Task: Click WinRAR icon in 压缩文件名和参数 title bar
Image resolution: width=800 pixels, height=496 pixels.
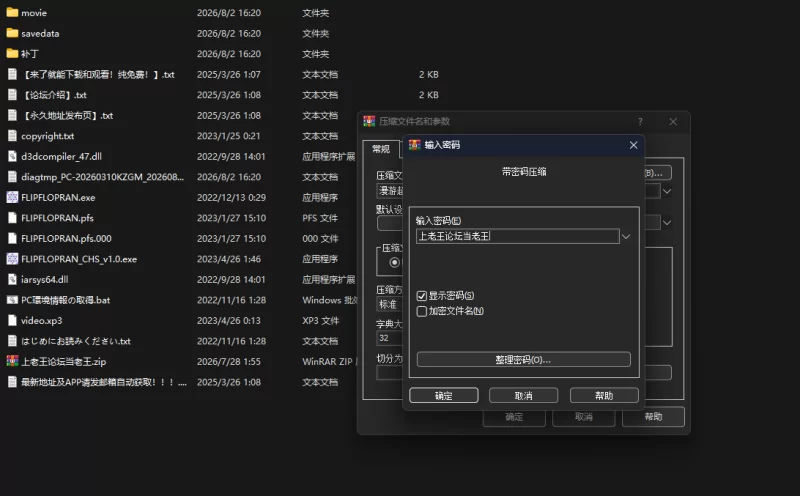Action: point(369,121)
